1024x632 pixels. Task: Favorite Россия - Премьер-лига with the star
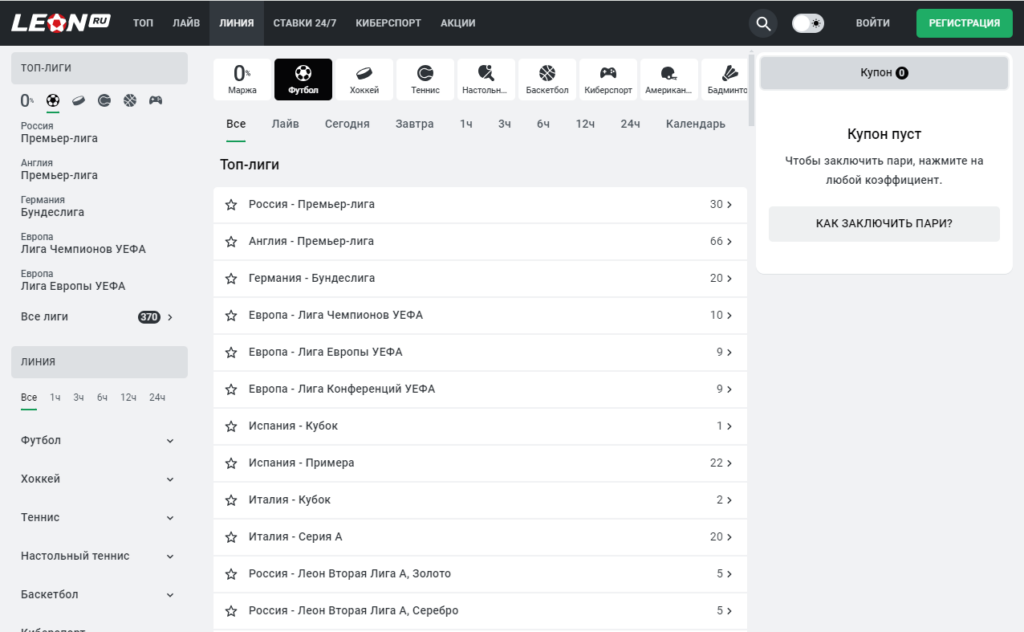coord(231,204)
